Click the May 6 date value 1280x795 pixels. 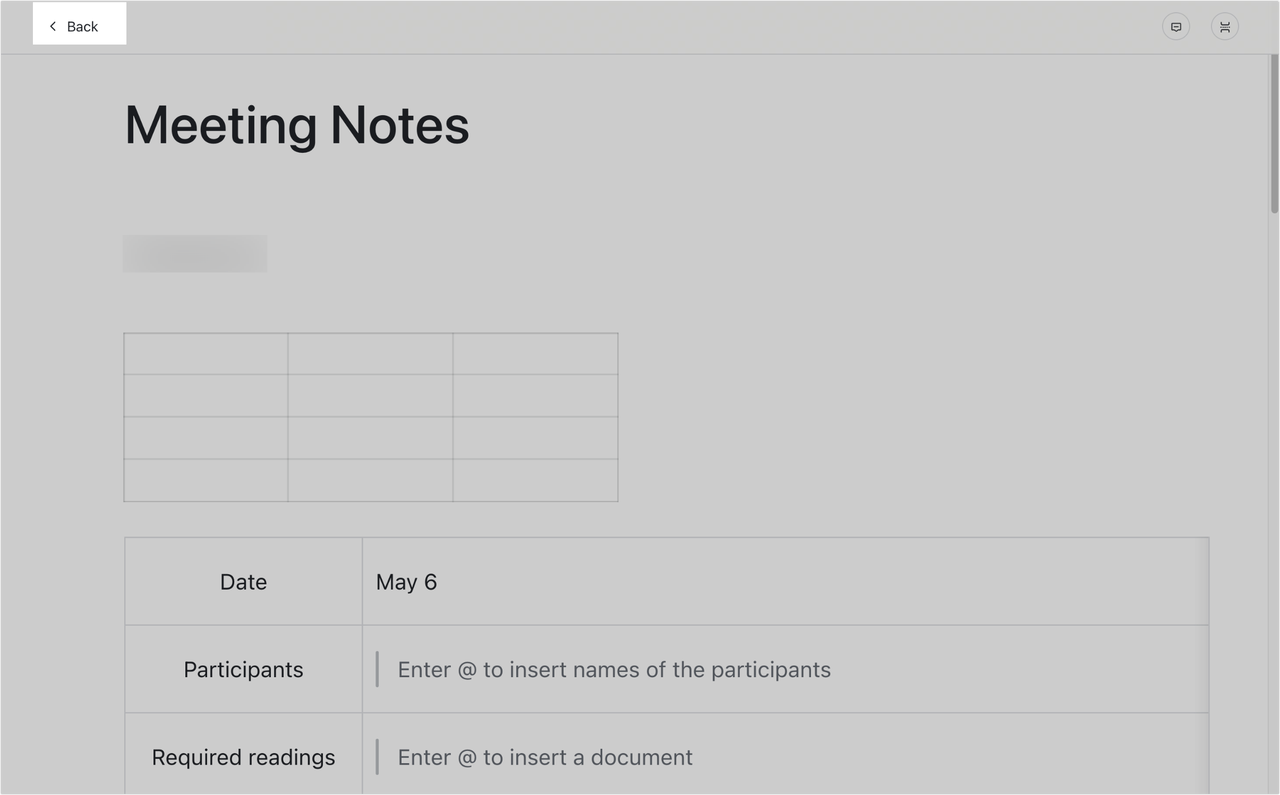point(407,582)
